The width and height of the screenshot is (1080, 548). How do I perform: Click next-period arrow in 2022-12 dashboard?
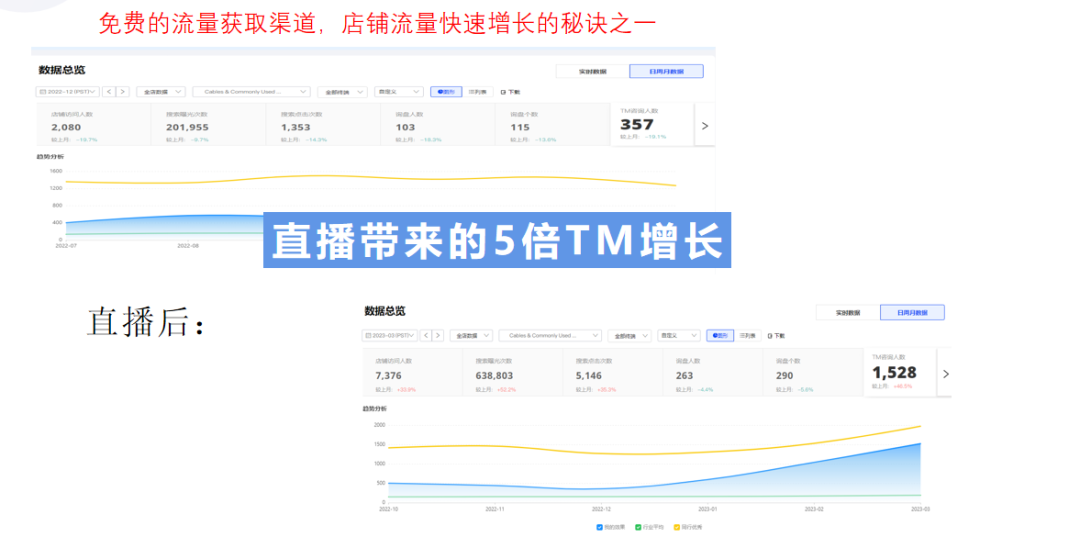pyautogui.click(x=123, y=92)
